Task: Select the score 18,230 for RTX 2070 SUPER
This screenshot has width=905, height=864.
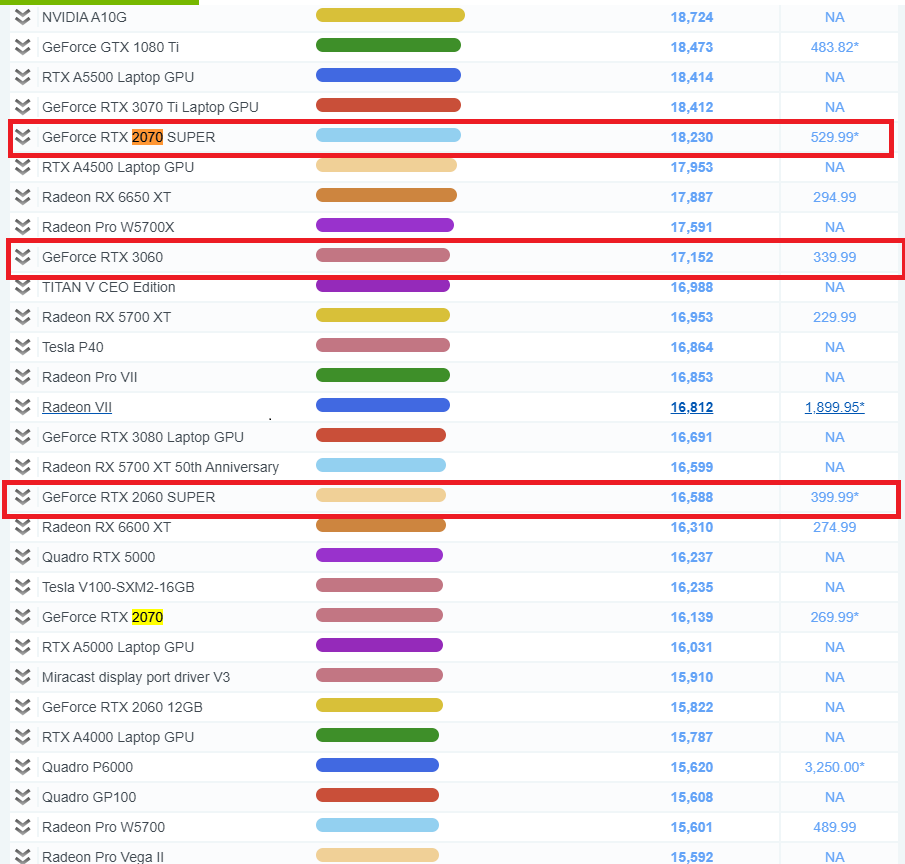Action: (x=691, y=137)
